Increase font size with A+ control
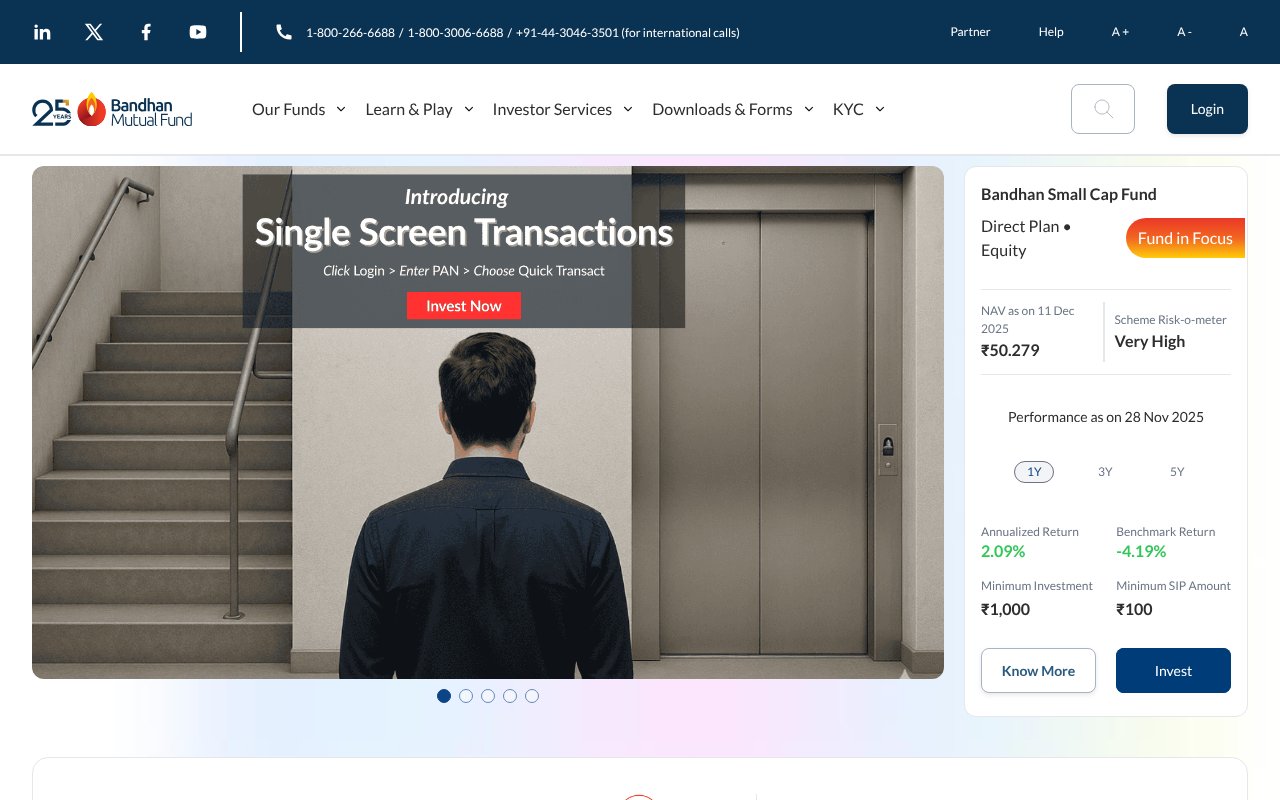The height and width of the screenshot is (800, 1280). (1120, 32)
